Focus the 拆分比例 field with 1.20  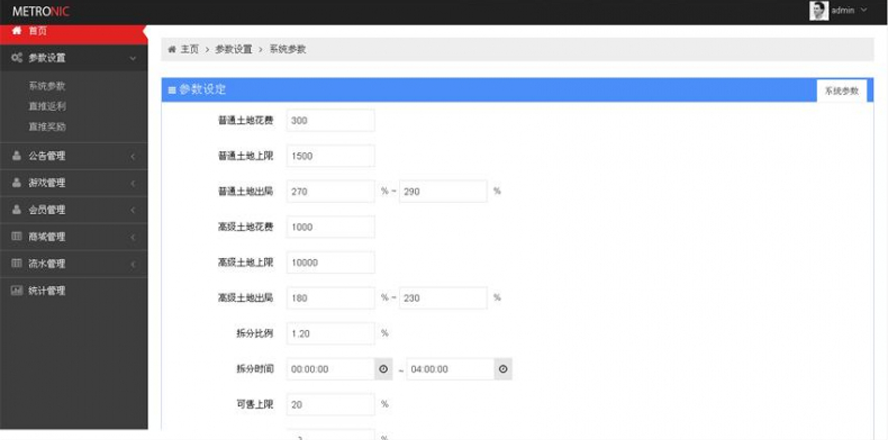click(x=331, y=334)
